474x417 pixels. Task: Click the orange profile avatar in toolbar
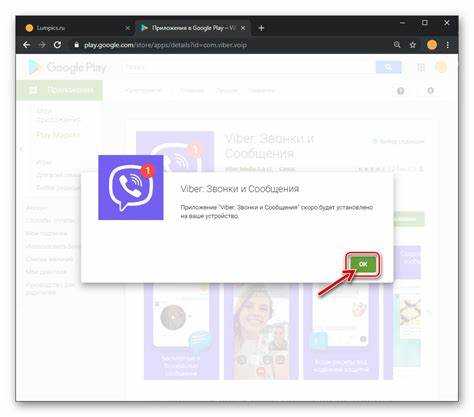432,45
